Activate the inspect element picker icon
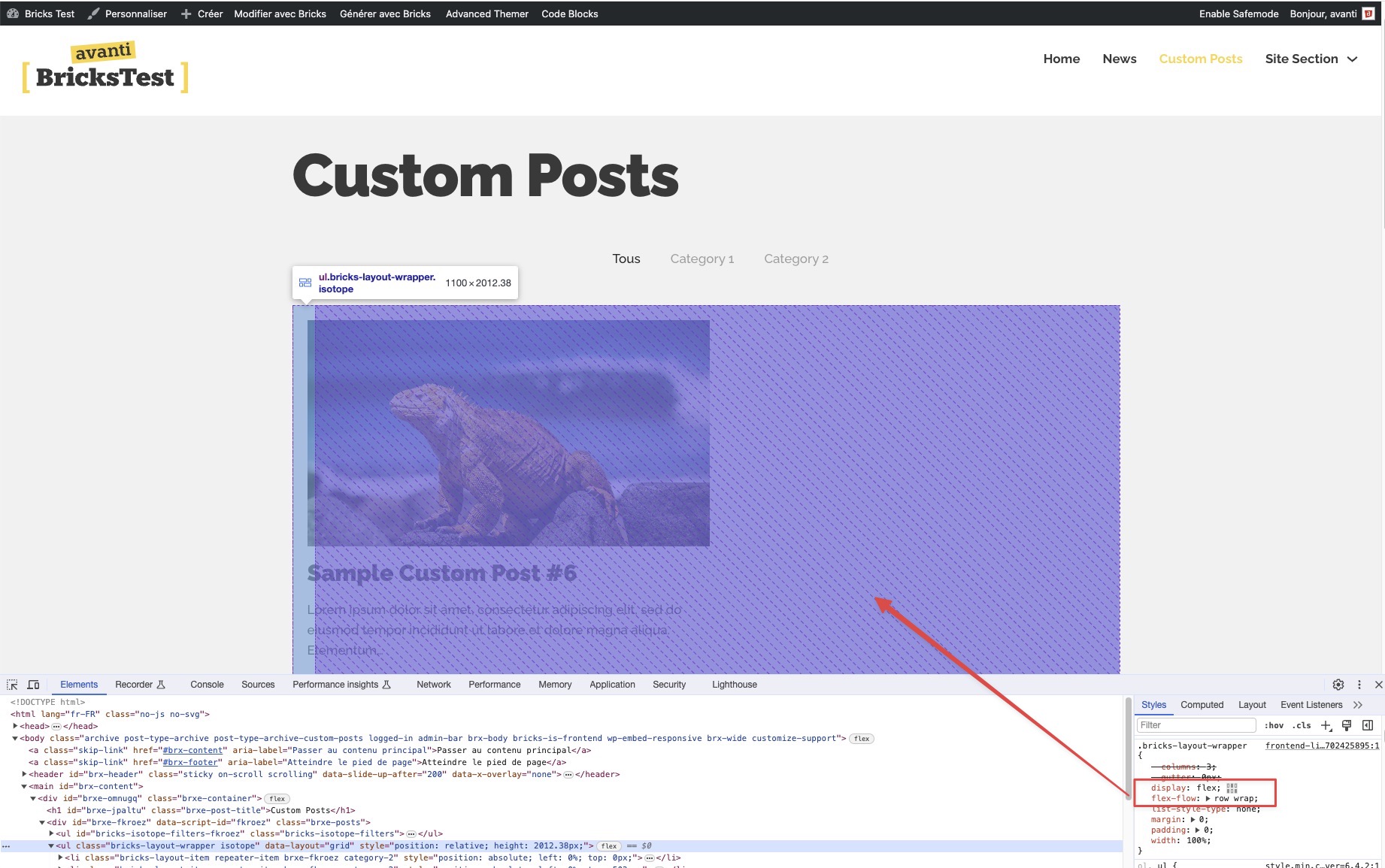Screen dimensions: 1385x868 coord(12,685)
